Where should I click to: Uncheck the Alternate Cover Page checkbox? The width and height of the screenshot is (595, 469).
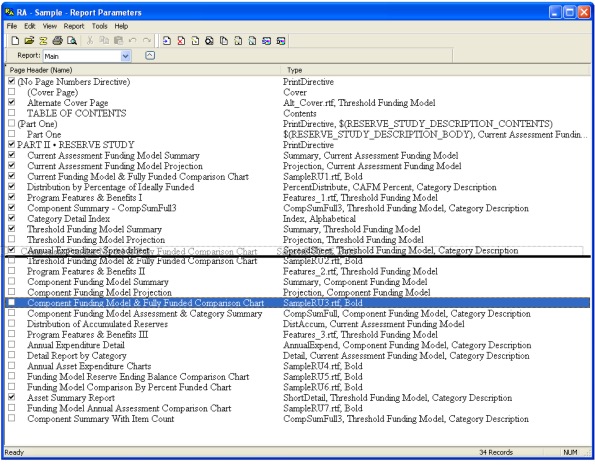pos(11,102)
